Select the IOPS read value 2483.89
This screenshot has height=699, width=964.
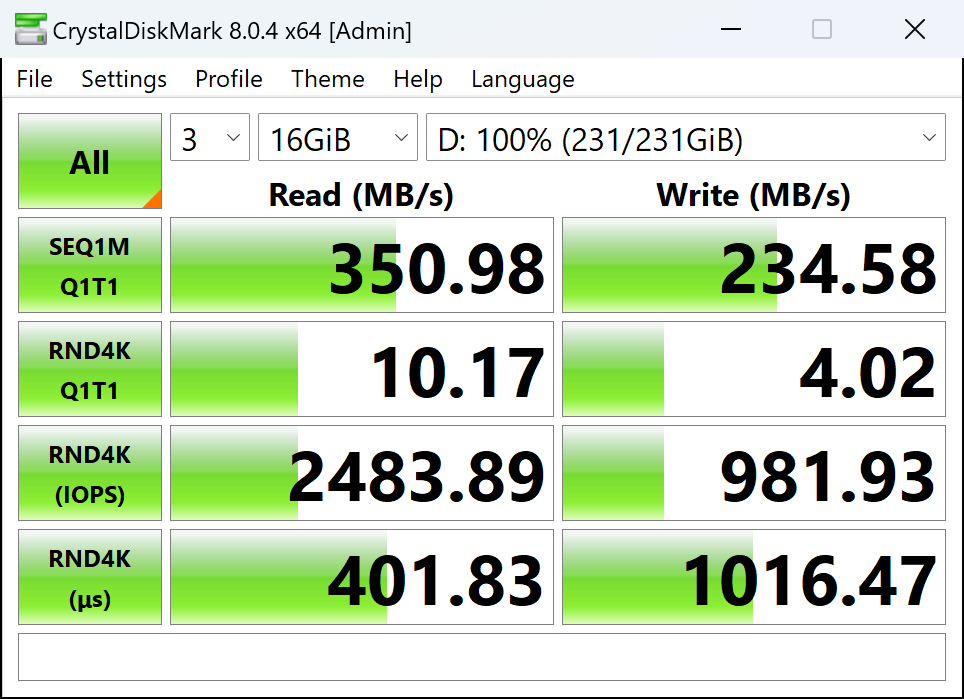(362, 473)
